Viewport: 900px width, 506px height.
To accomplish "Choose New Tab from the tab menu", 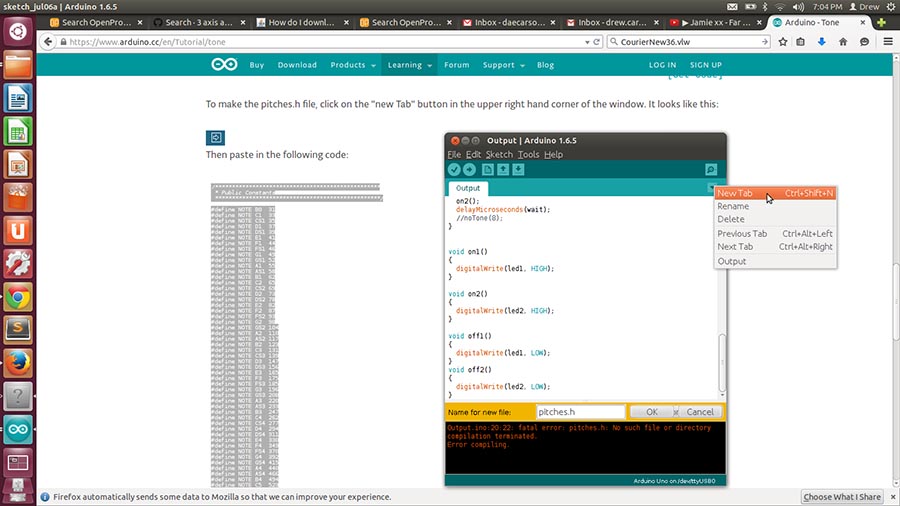I will (x=775, y=193).
